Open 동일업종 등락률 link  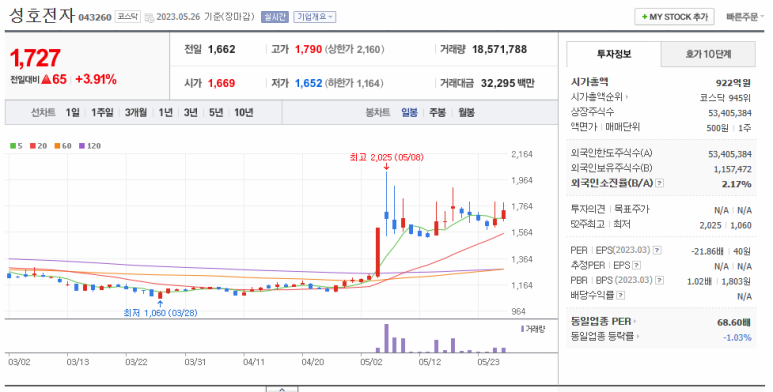[605, 337]
